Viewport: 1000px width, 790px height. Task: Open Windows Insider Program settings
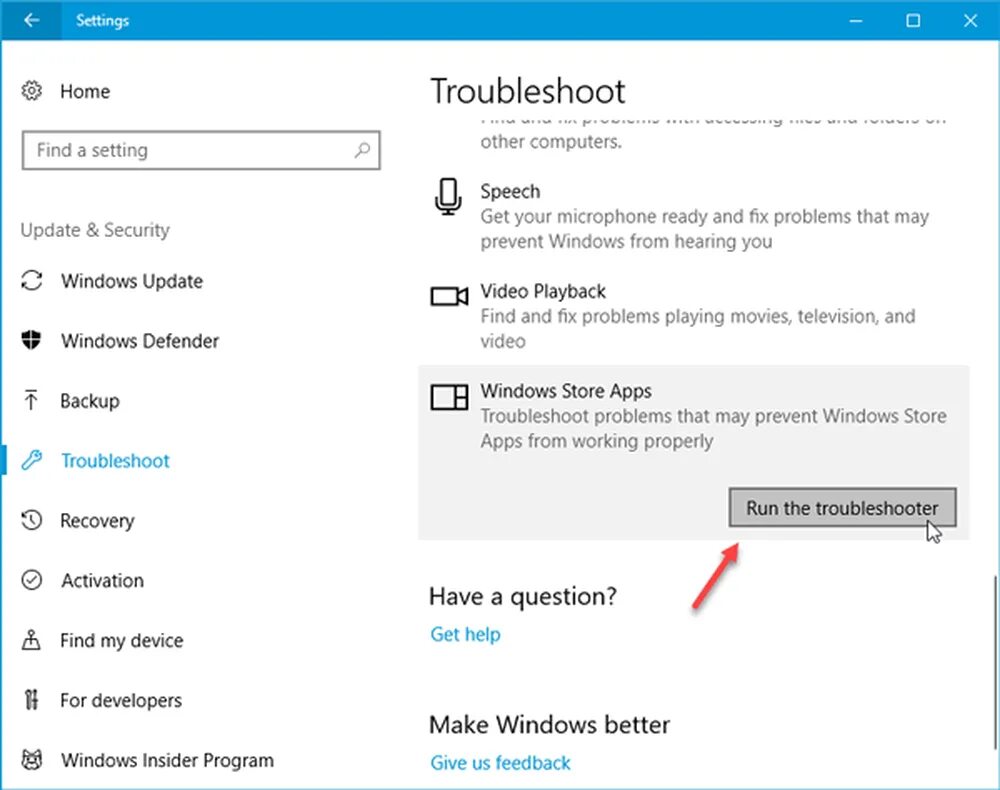pos(167,761)
